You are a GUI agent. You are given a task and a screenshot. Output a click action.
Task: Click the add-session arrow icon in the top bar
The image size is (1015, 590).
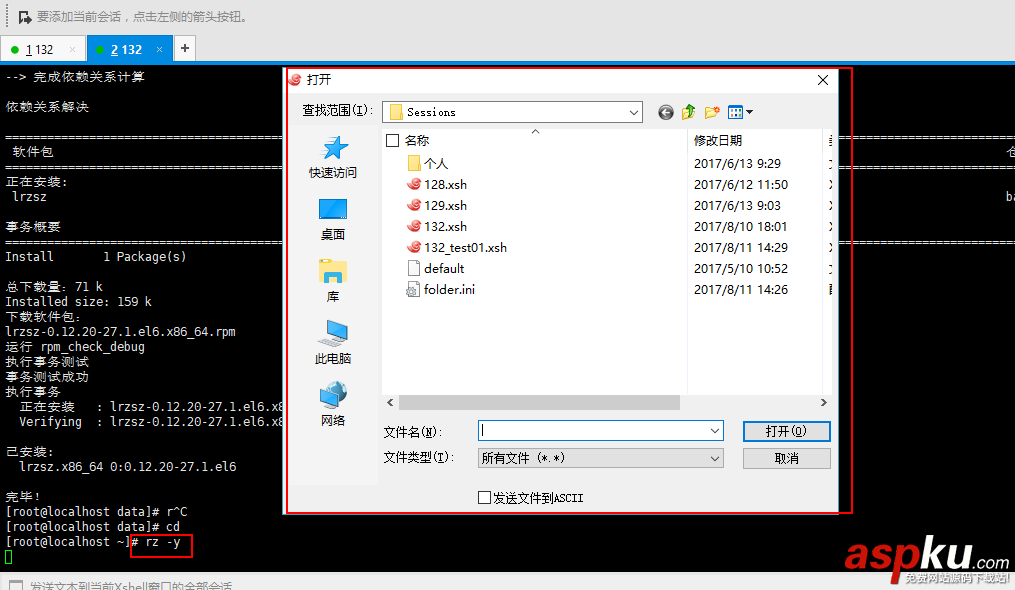[25, 17]
